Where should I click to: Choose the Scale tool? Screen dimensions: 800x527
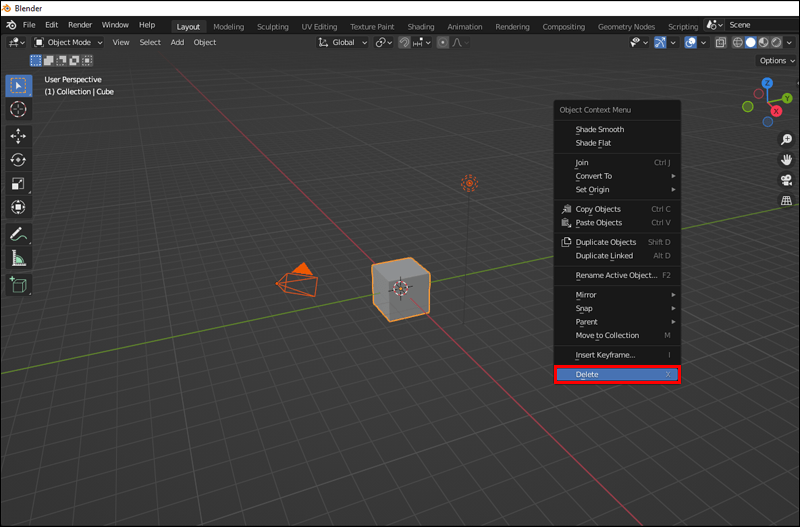(18, 183)
